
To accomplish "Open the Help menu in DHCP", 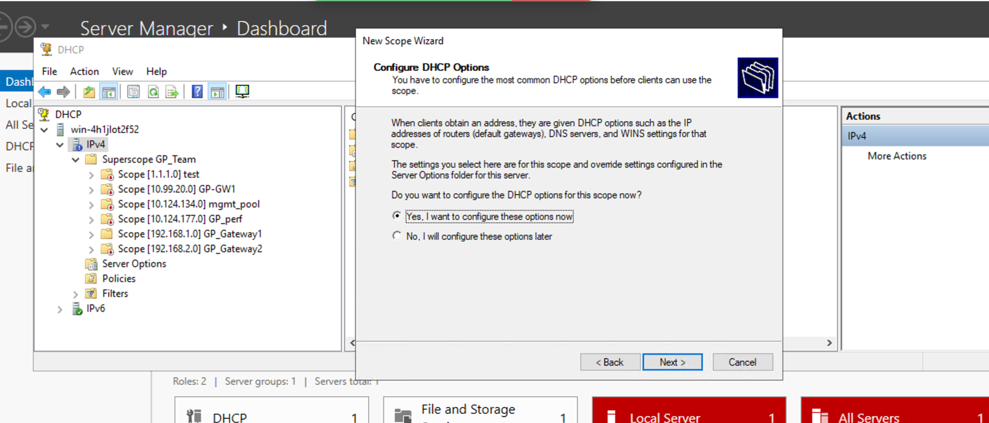I will [156, 71].
